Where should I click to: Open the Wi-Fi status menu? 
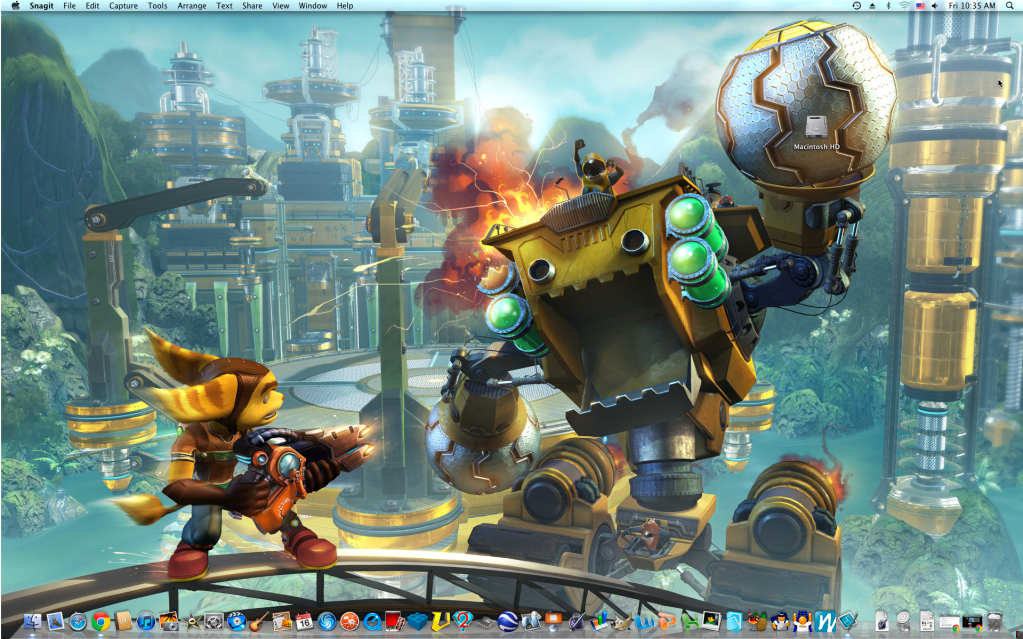(904, 6)
